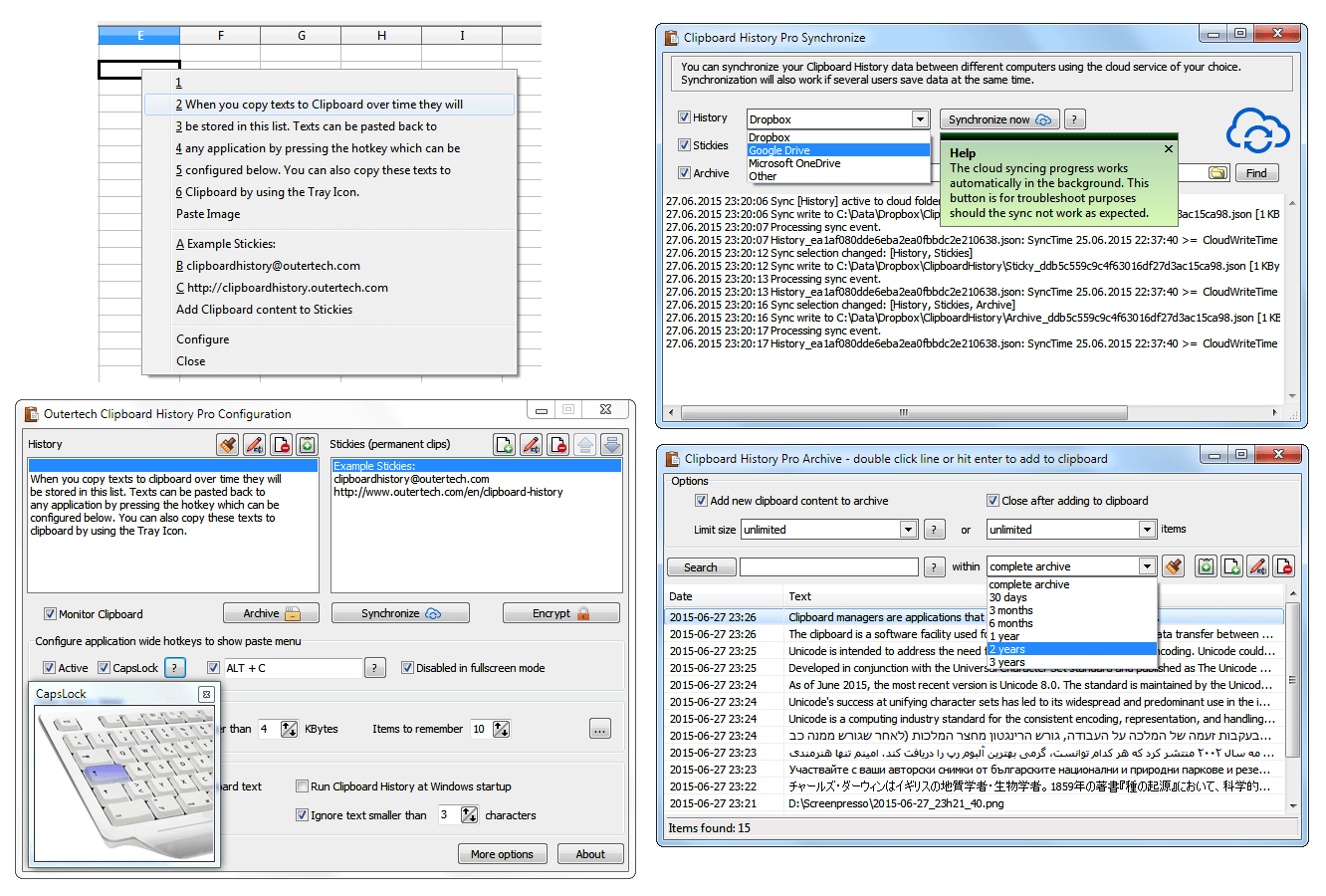Uncheck Stickies in Synchronize window

tap(684, 145)
